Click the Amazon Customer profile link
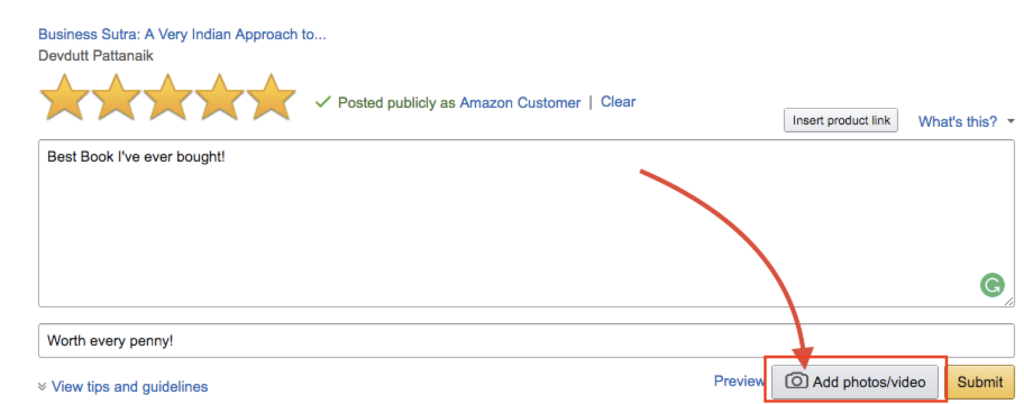 520,102
